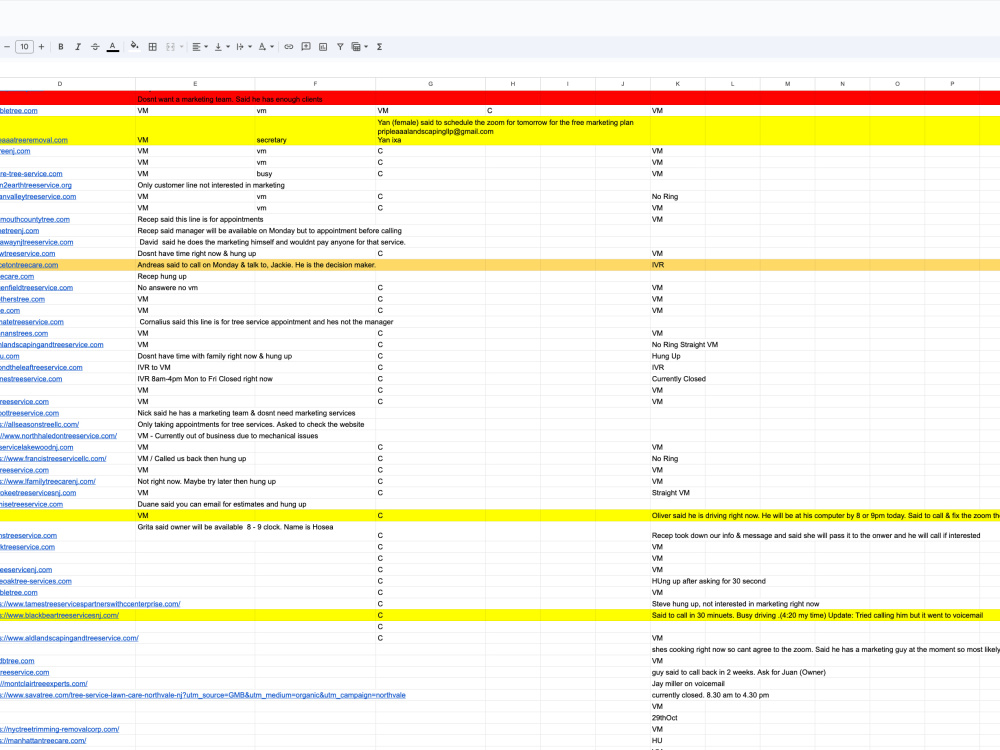Open the landscapingandtreeservice.com link
The image size is (1000, 750).
[x=52, y=344]
